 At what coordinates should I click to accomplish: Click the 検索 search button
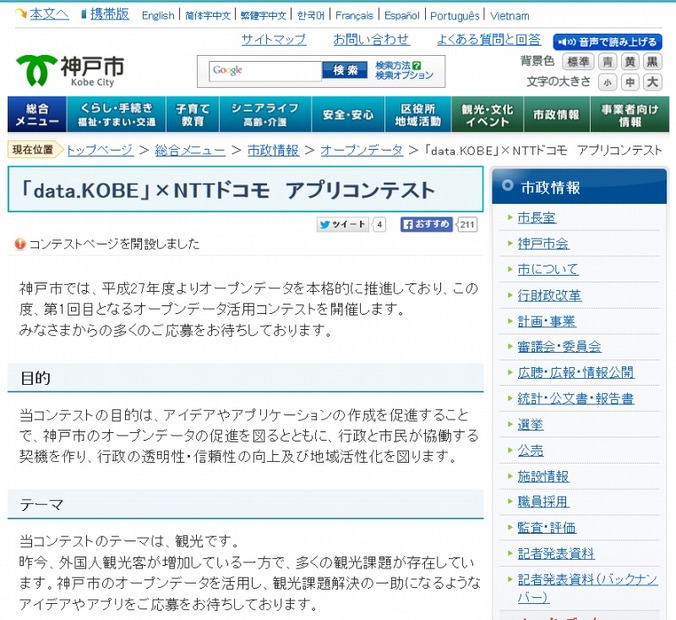pos(345,70)
